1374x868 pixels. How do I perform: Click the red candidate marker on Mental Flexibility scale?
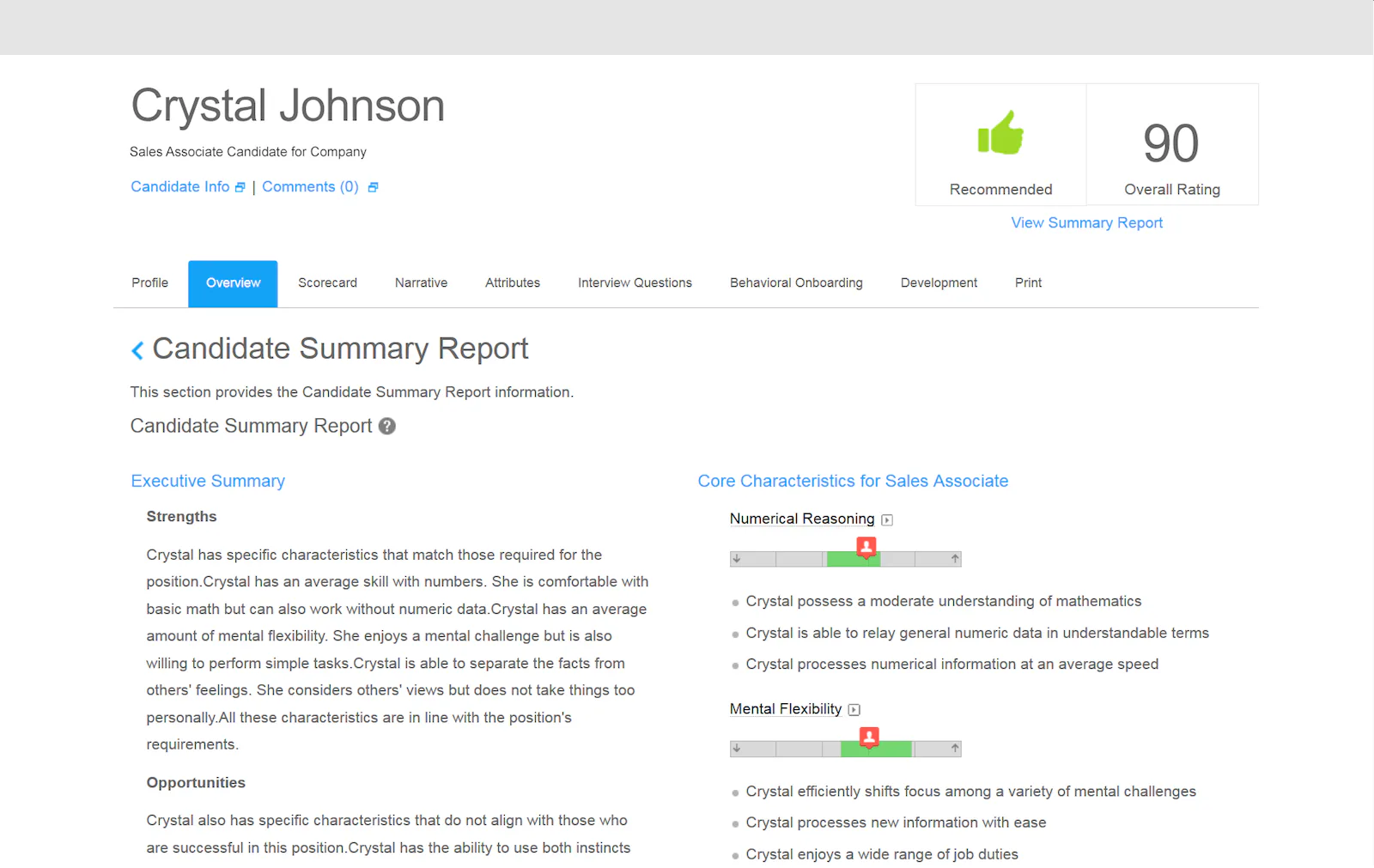click(870, 737)
